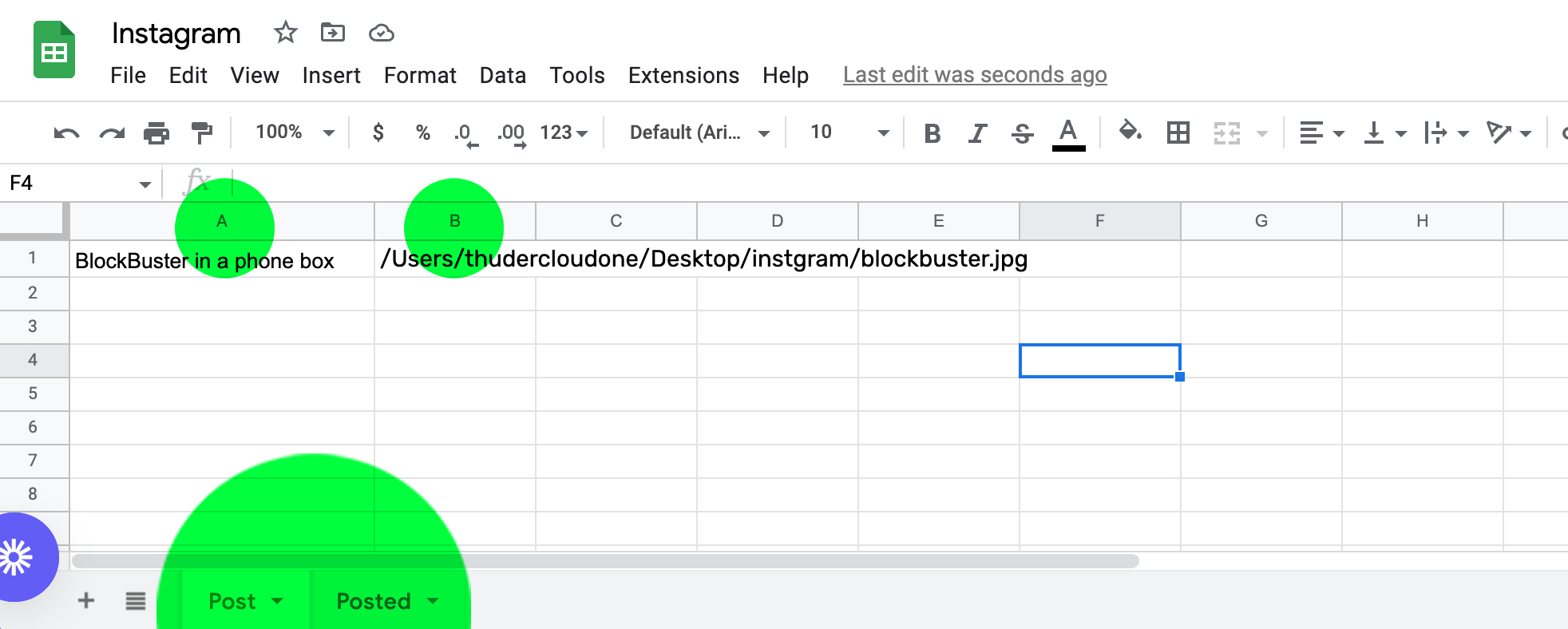Open the text rotation dropdown
This screenshot has width=1568, height=629.
[1508, 133]
